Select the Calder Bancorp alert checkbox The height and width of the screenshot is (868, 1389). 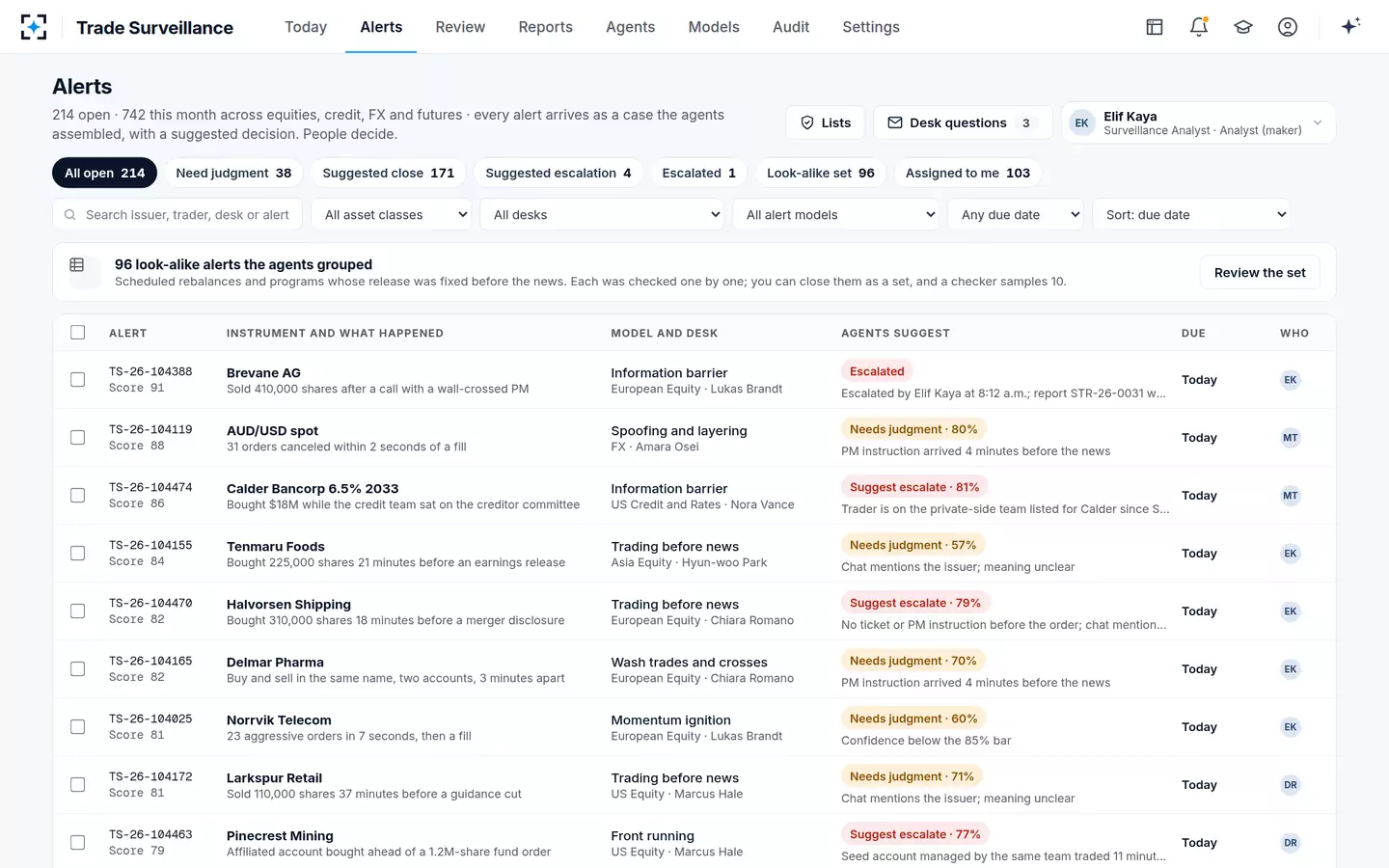[78, 496]
